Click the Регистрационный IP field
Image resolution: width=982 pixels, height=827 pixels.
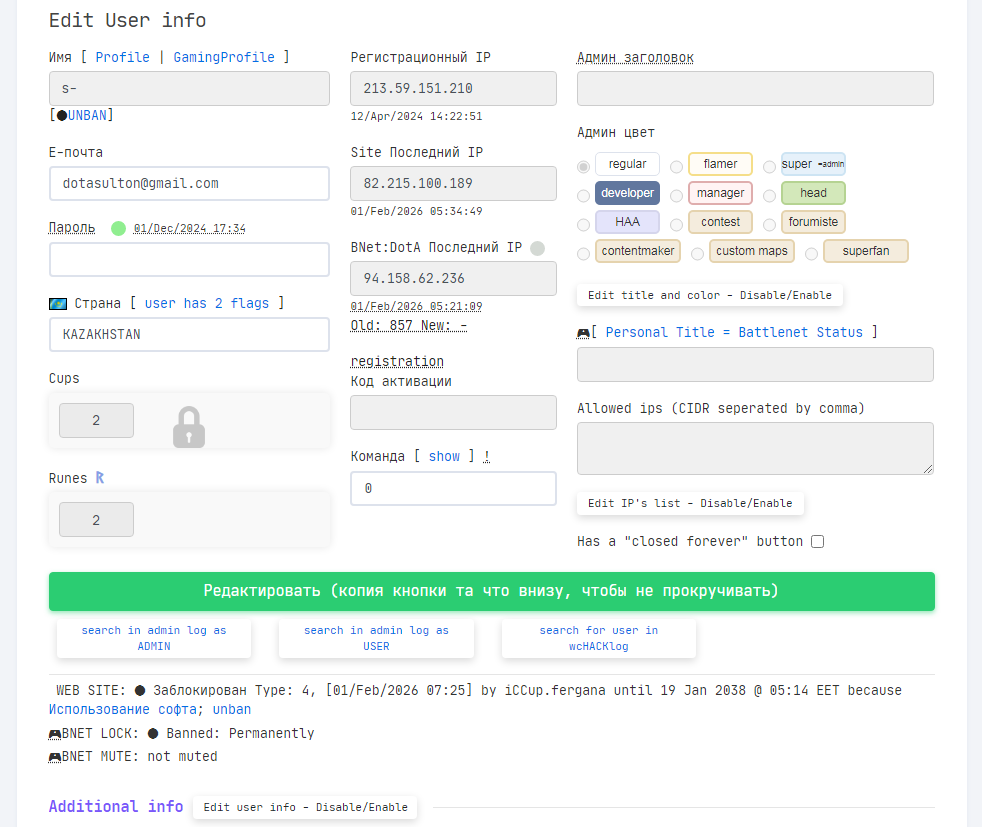(x=453, y=88)
